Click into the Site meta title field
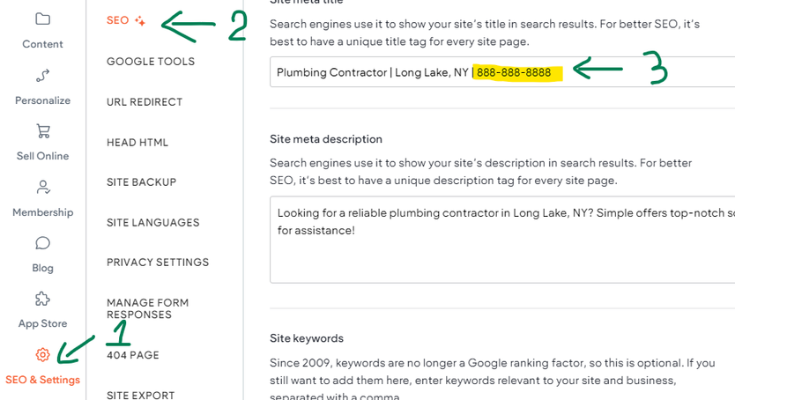This screenshot has height=400, width=800. [x=502, y=72]
